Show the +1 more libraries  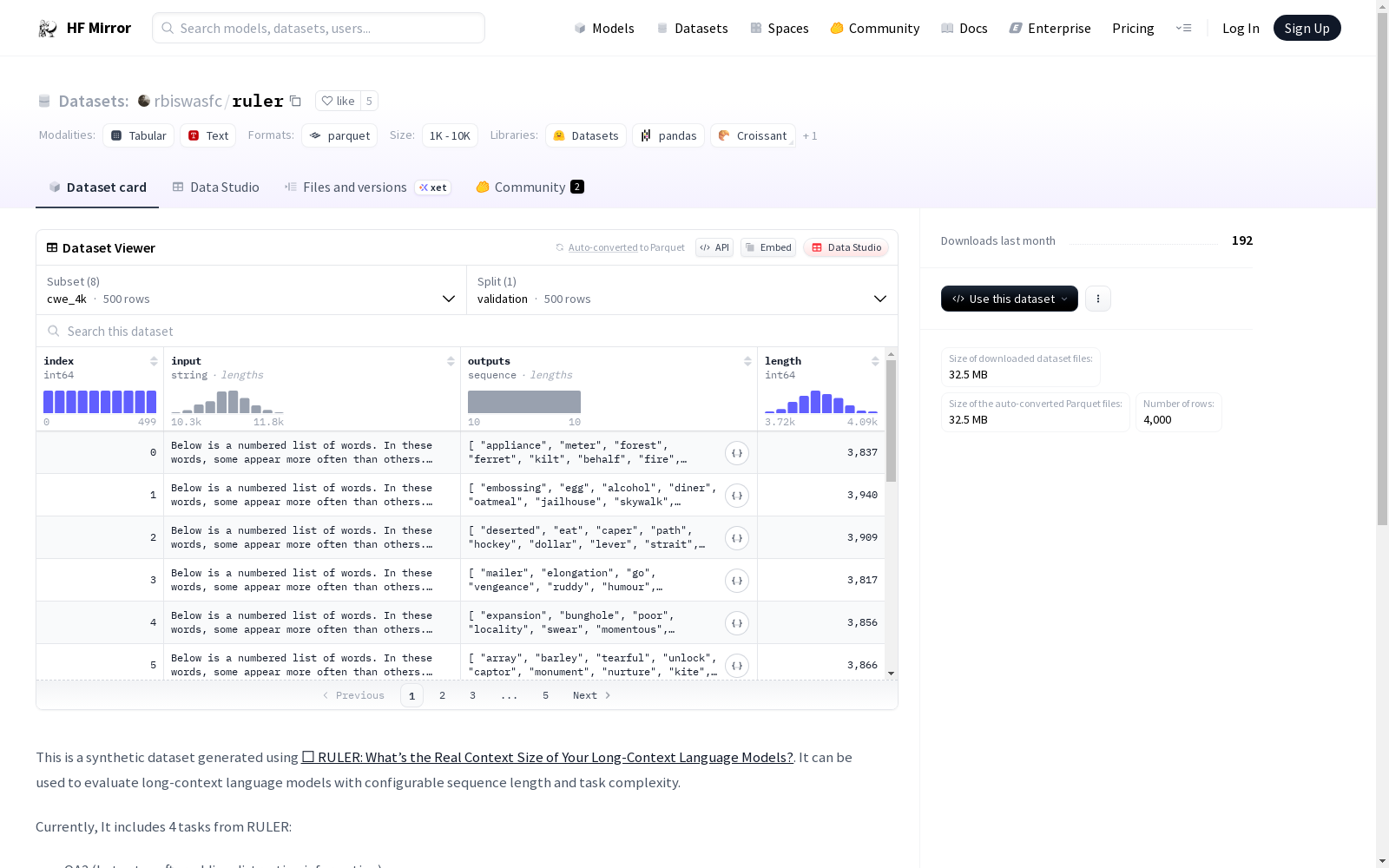pos(810,135)
